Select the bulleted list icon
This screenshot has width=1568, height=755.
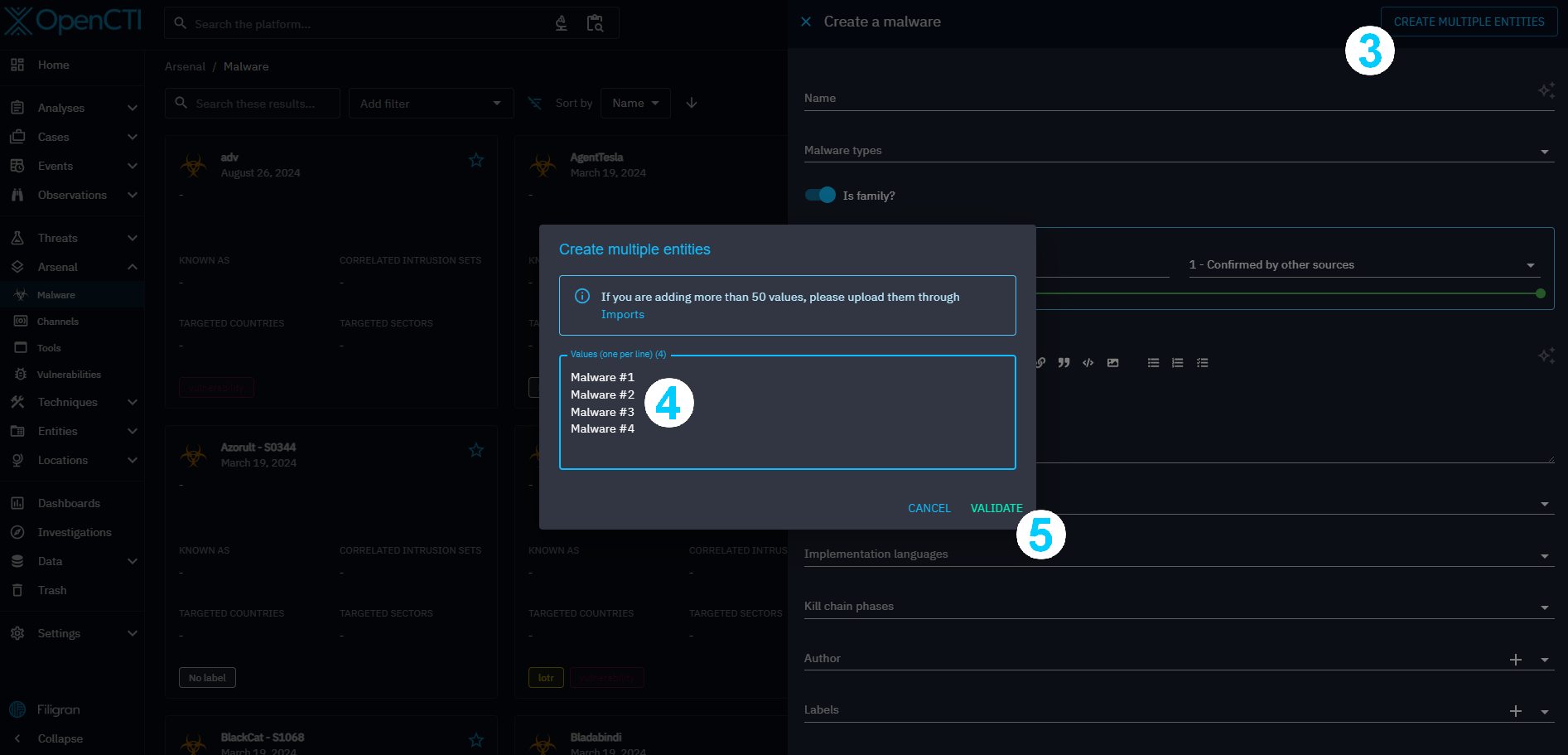[x=1153, y=363]
